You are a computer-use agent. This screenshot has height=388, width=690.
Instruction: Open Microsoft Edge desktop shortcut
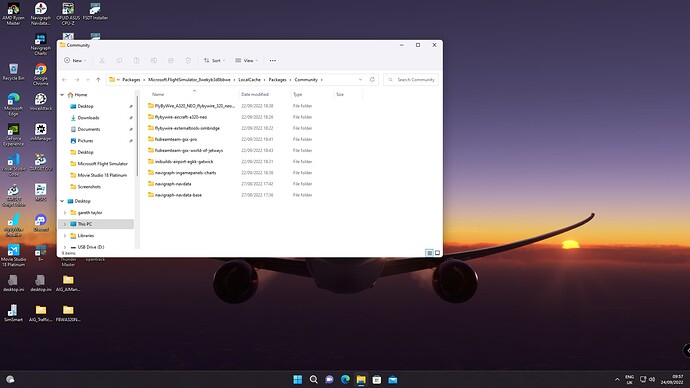pos(14,105)
